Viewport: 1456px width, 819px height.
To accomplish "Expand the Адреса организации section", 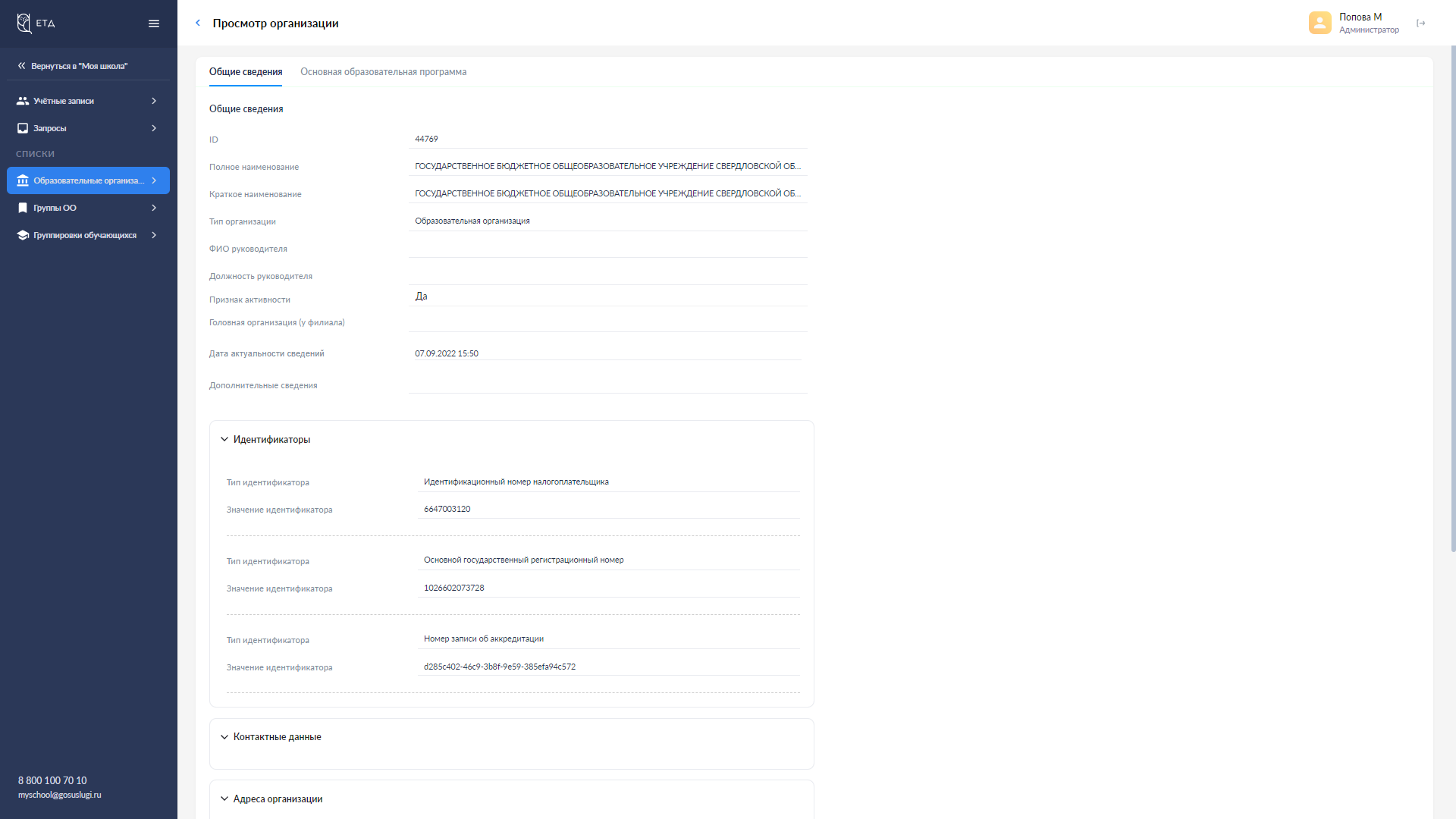I will point(224,799).
